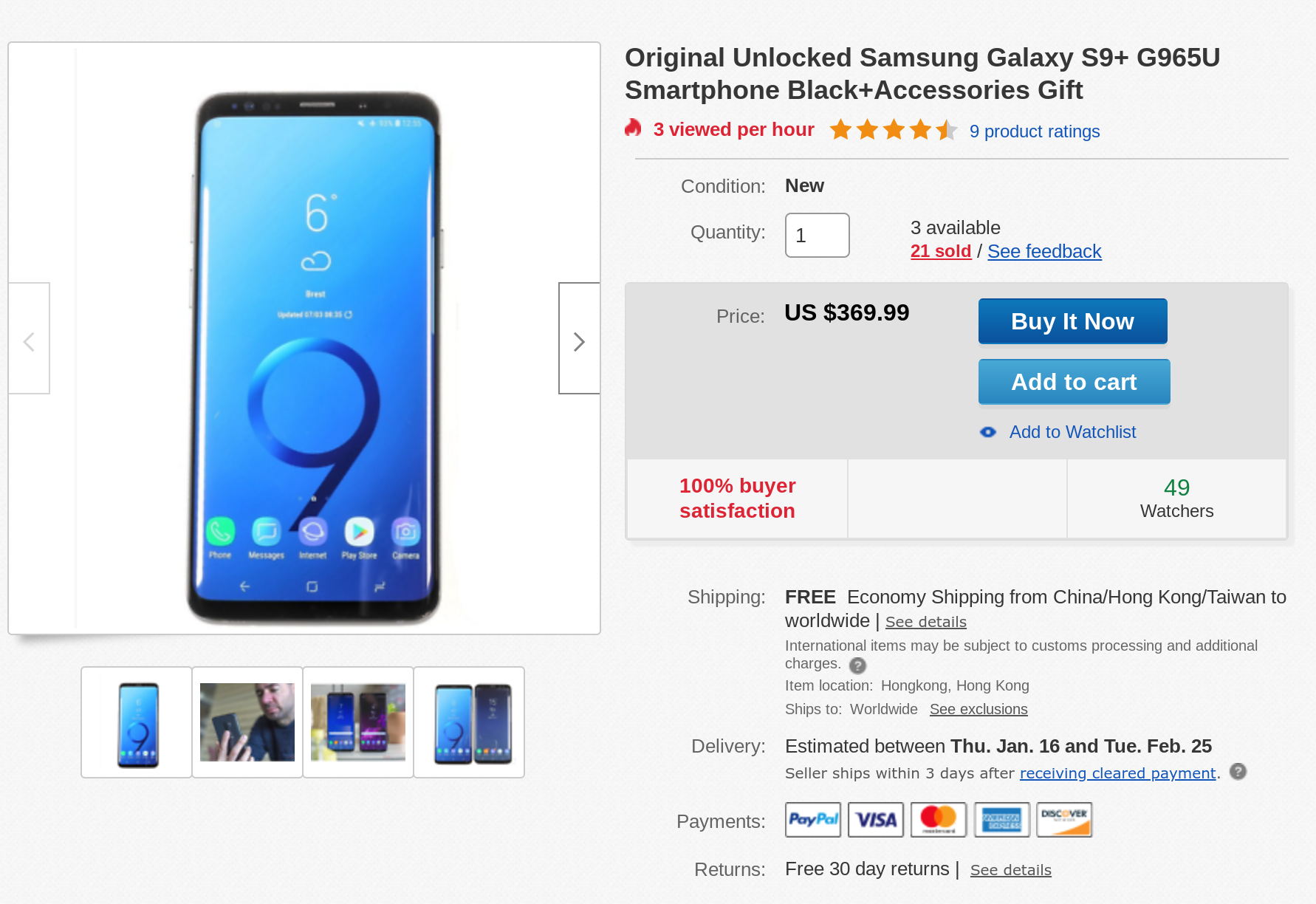Open the 9 product ratings link
Image resolution: width=1316 pixels, height=904 pixels.
[x=1034, y=131]
